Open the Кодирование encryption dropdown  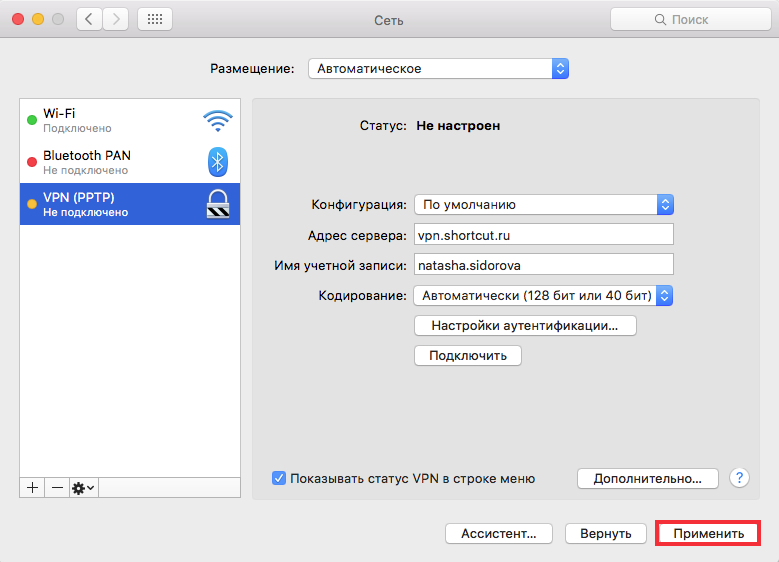tap(544, 296)
